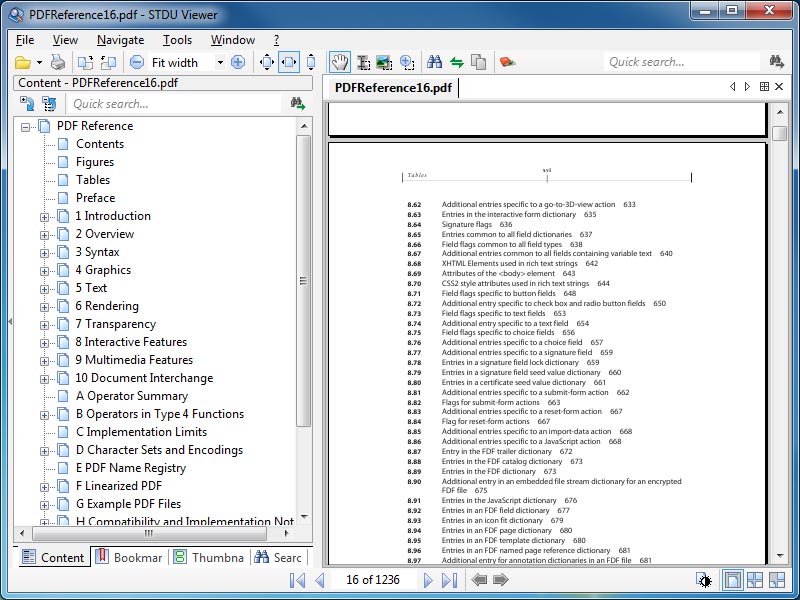Toggle the night-mode brightness icon in status bar

pos(706,579)
